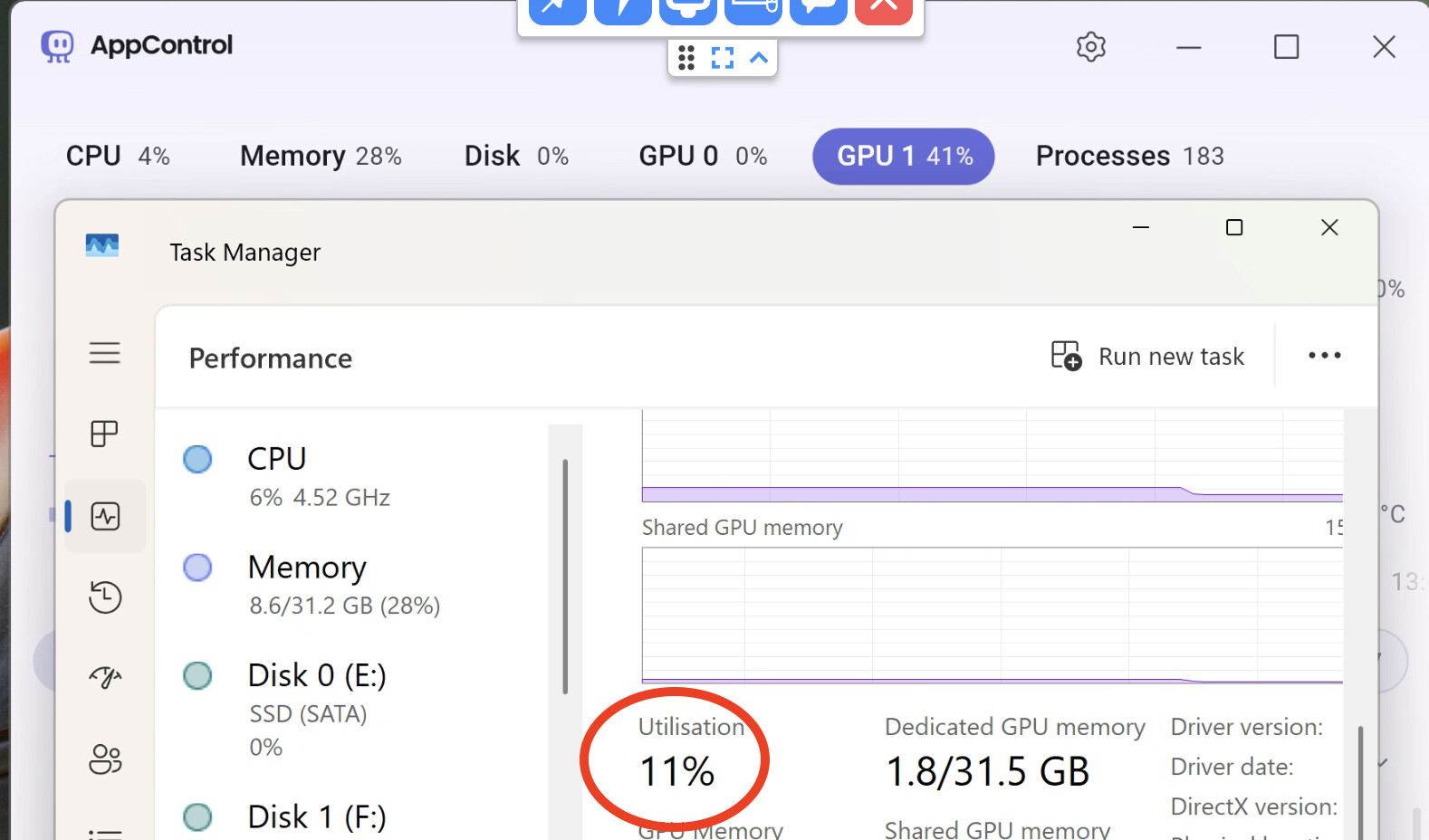Open Startup apps from the sidebar
Image resolution: width=1429 pixels, height=840 pixels.
tap(105, 677)
